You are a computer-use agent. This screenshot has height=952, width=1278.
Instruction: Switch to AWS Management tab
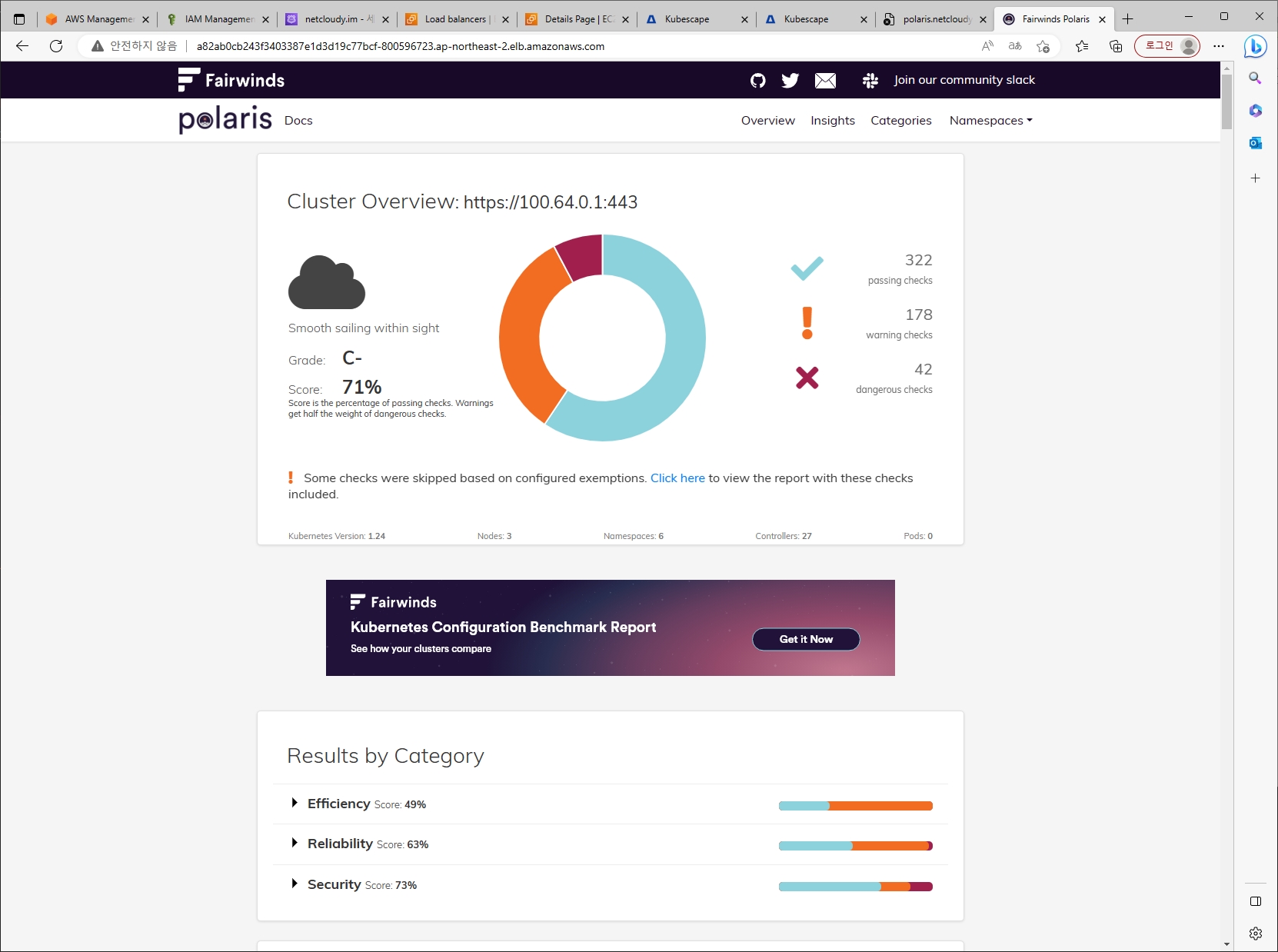point(98,19)
